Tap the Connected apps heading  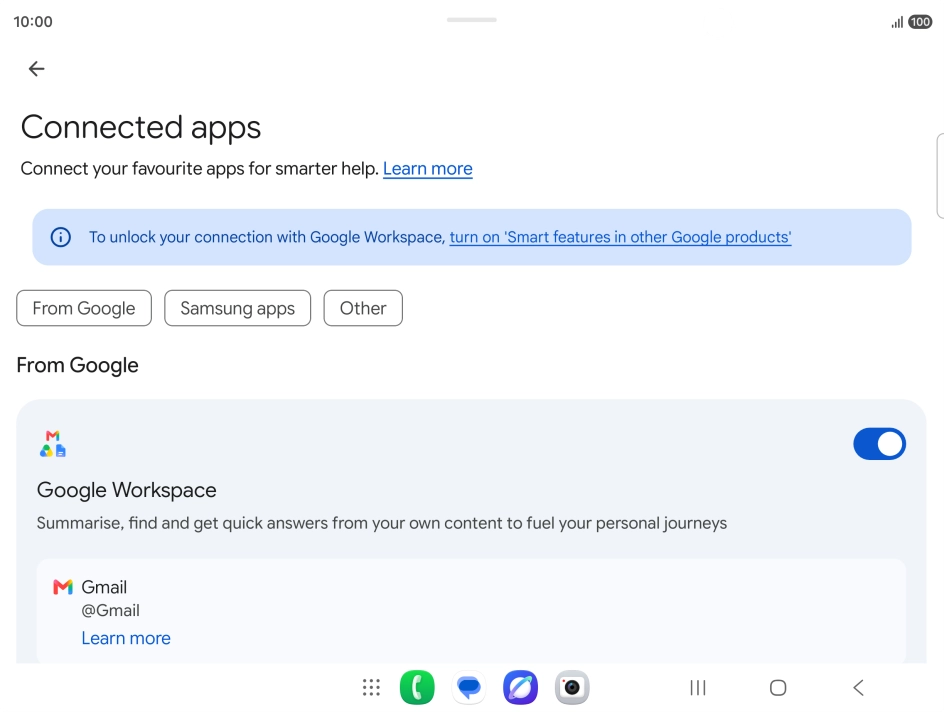pyautogui.click(x=141, y=127)
